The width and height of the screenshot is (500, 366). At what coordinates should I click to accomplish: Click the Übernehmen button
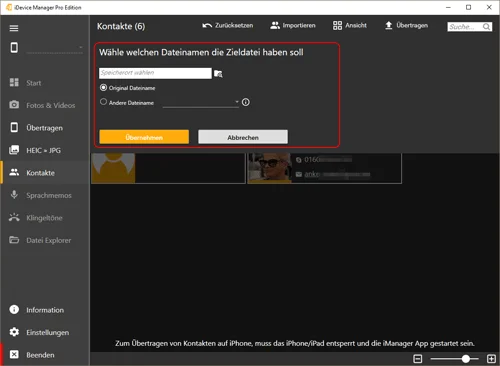144,137
